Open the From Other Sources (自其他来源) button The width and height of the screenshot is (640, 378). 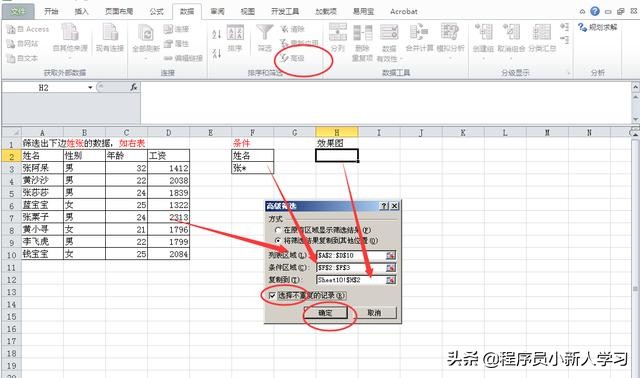(70, 41)
